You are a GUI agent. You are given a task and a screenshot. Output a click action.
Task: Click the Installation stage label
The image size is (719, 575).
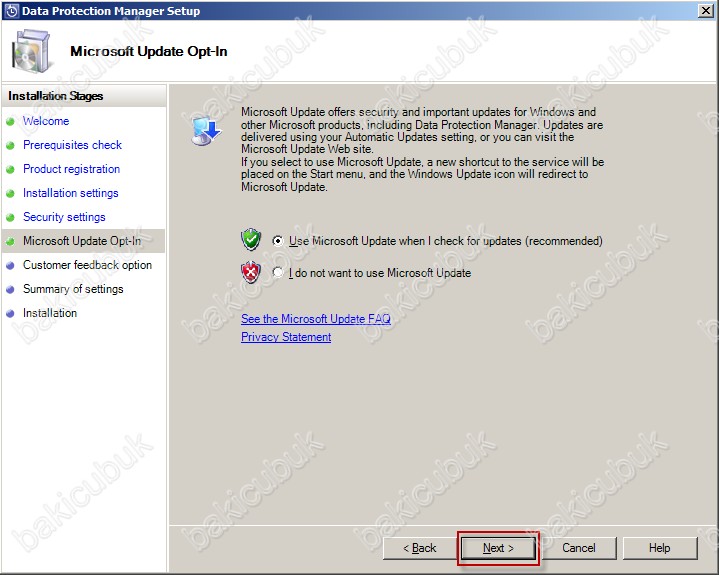(50, 313)
